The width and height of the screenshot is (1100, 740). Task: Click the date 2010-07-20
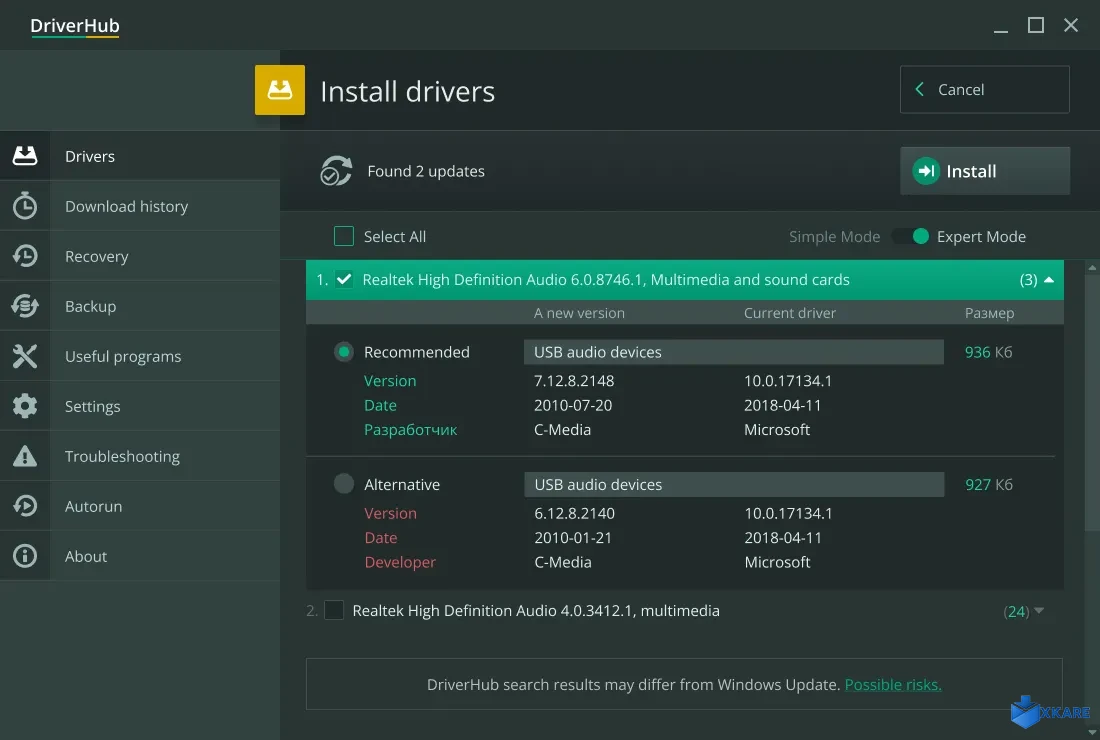tap(572, 405)
